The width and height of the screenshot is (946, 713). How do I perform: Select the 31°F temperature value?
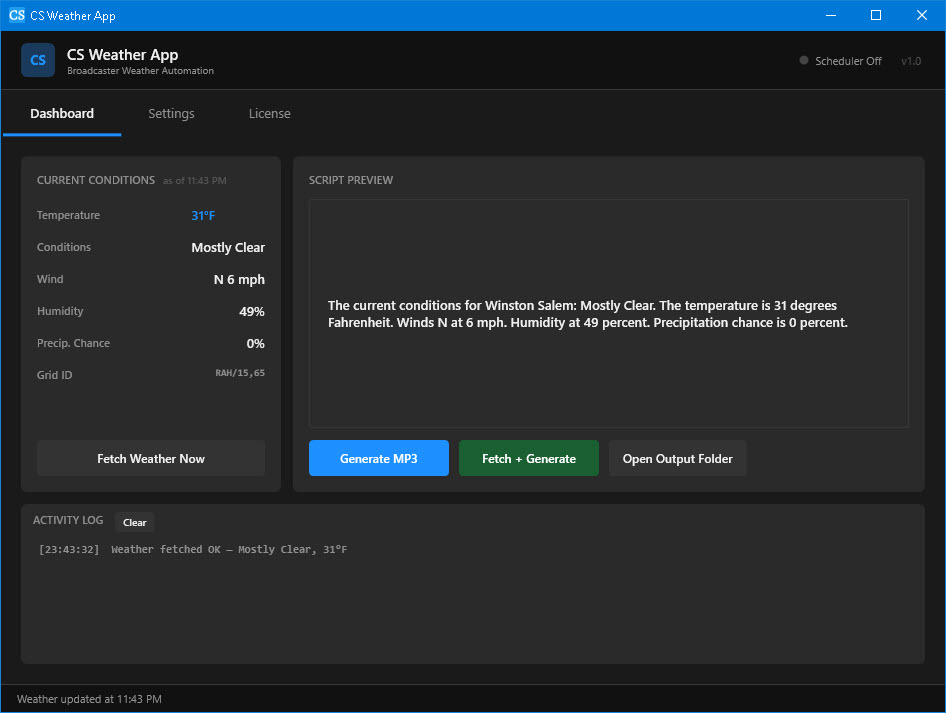[x=204, y=215]
